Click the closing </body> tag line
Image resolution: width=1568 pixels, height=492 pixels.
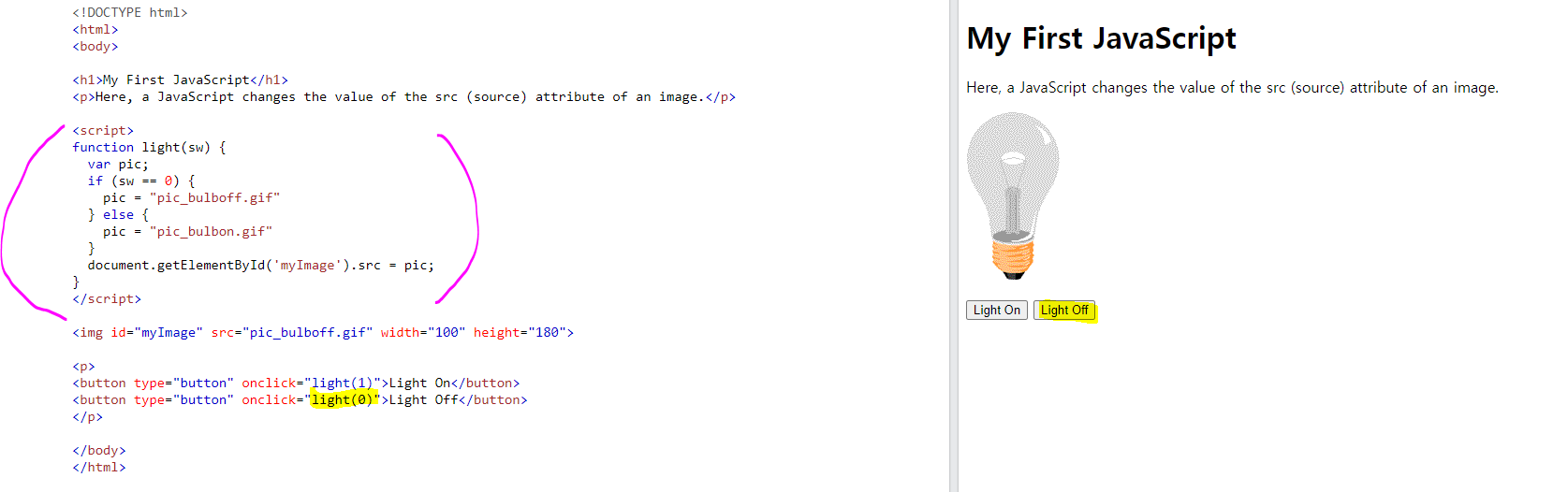click(x=99, y=450)
